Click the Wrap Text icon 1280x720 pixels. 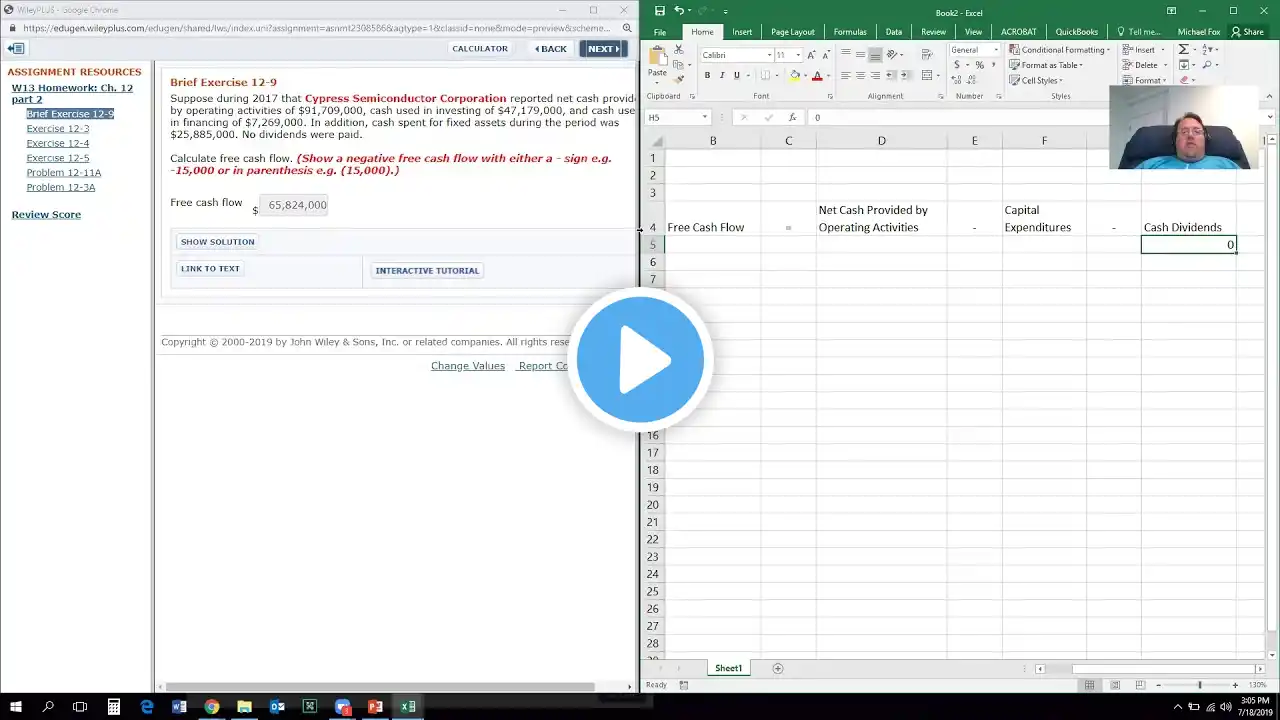click(928, 55)
